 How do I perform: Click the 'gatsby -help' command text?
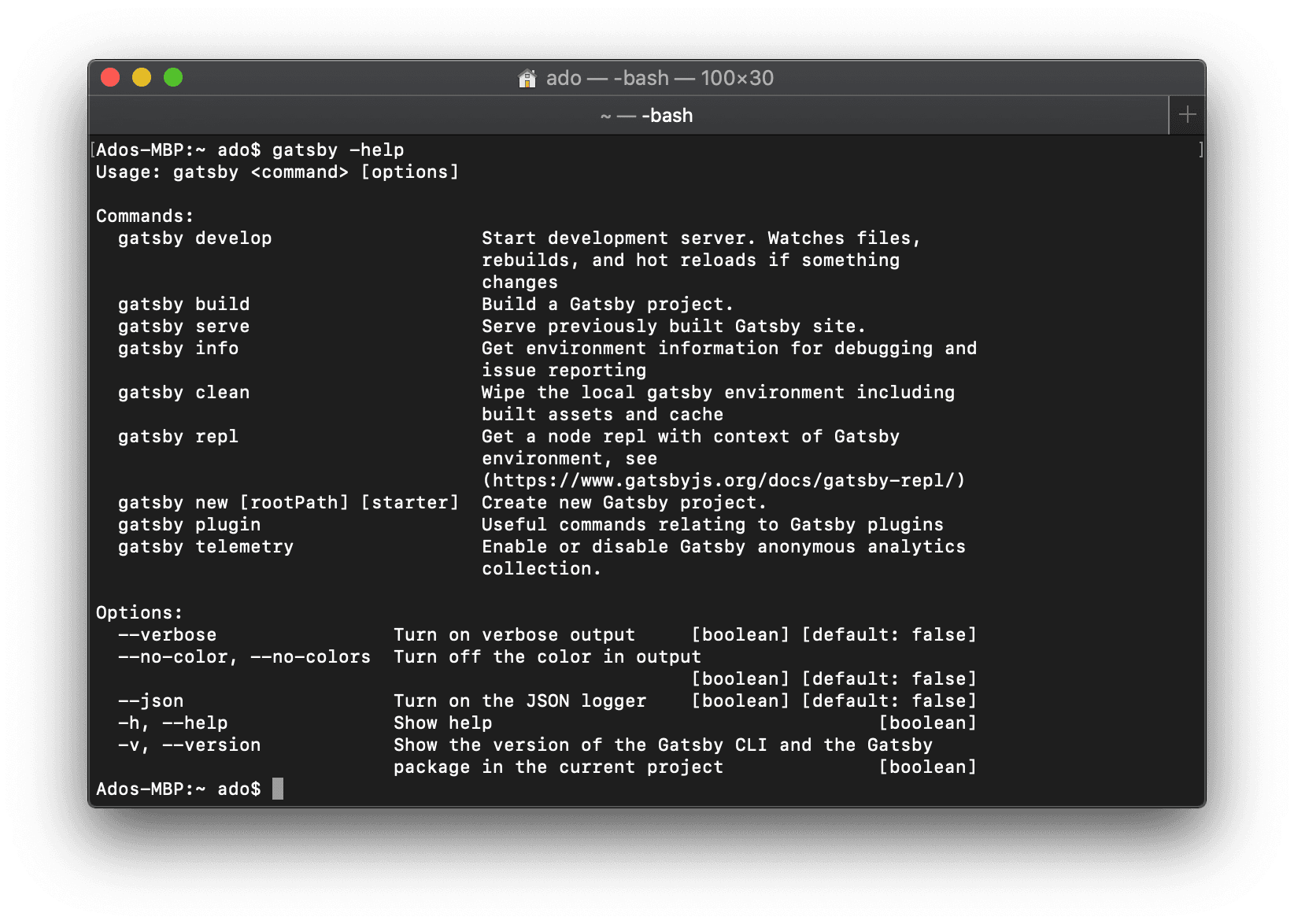click(338, 150)
